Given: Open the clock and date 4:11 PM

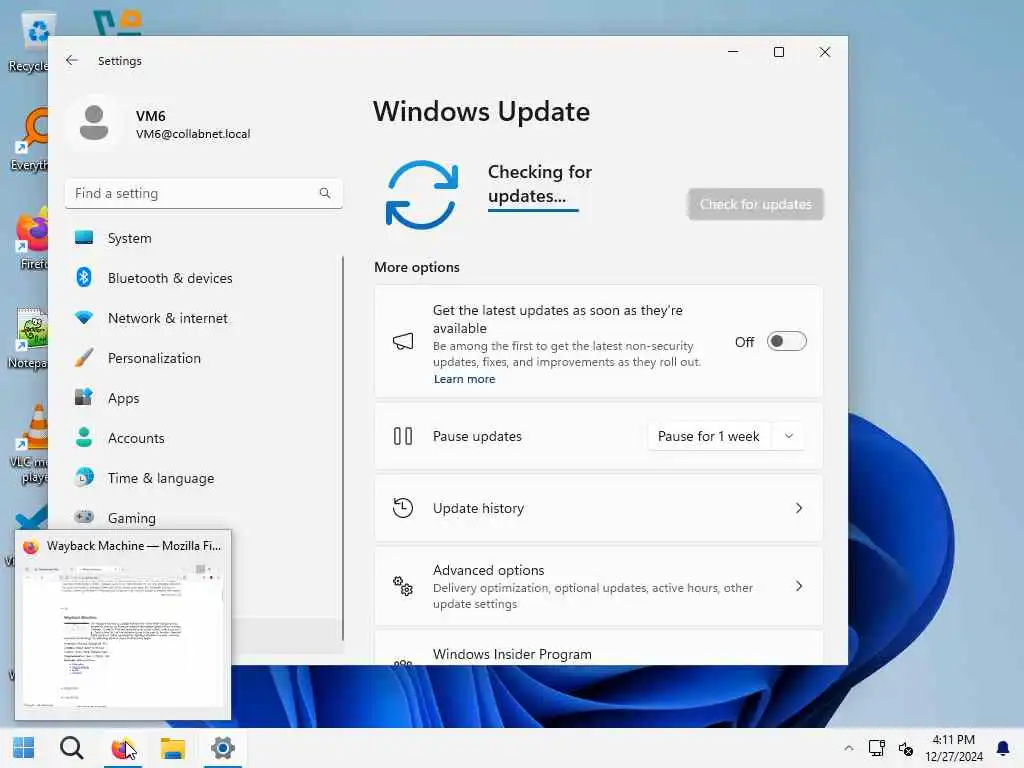Looking at the screenshot, I should pos(953,748).
